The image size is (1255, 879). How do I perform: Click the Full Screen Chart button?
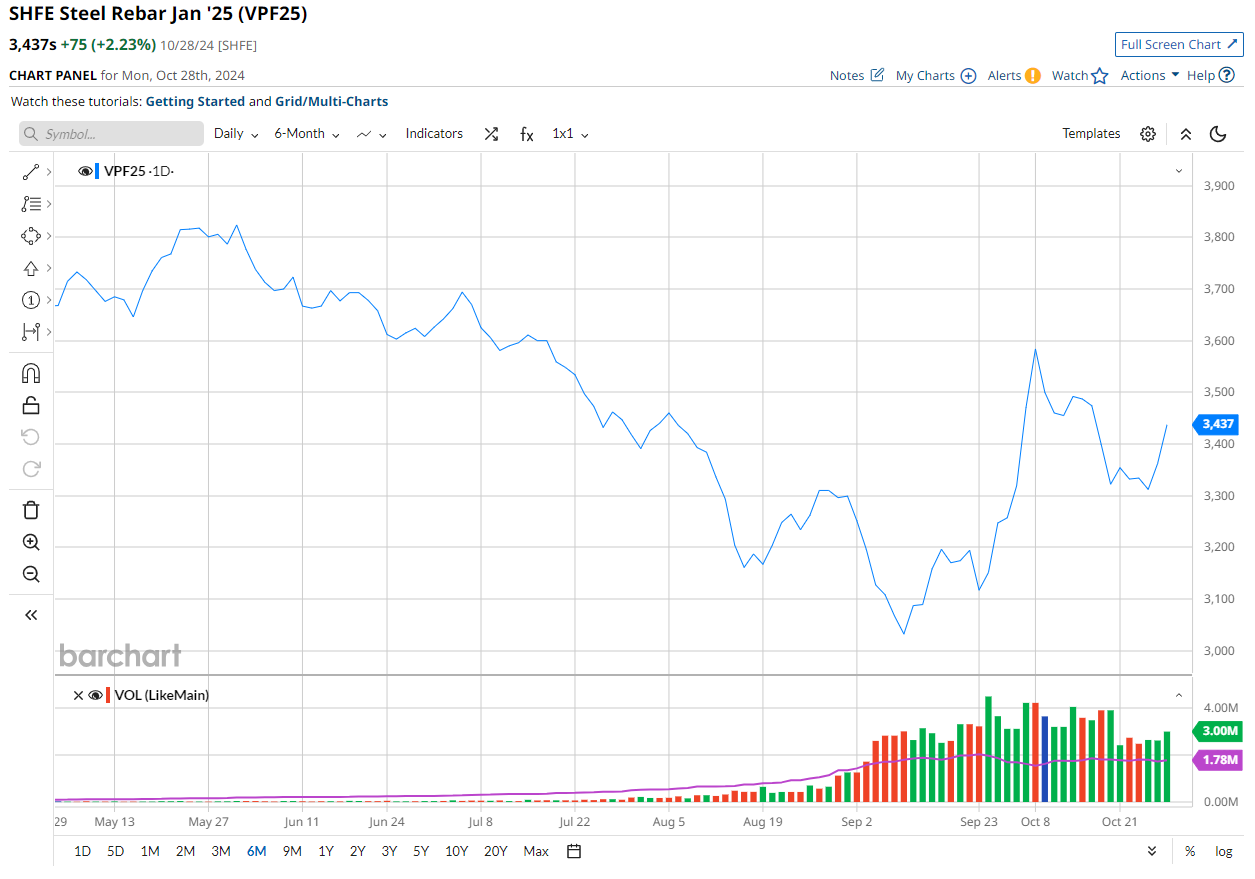(x=1179, y=44)
